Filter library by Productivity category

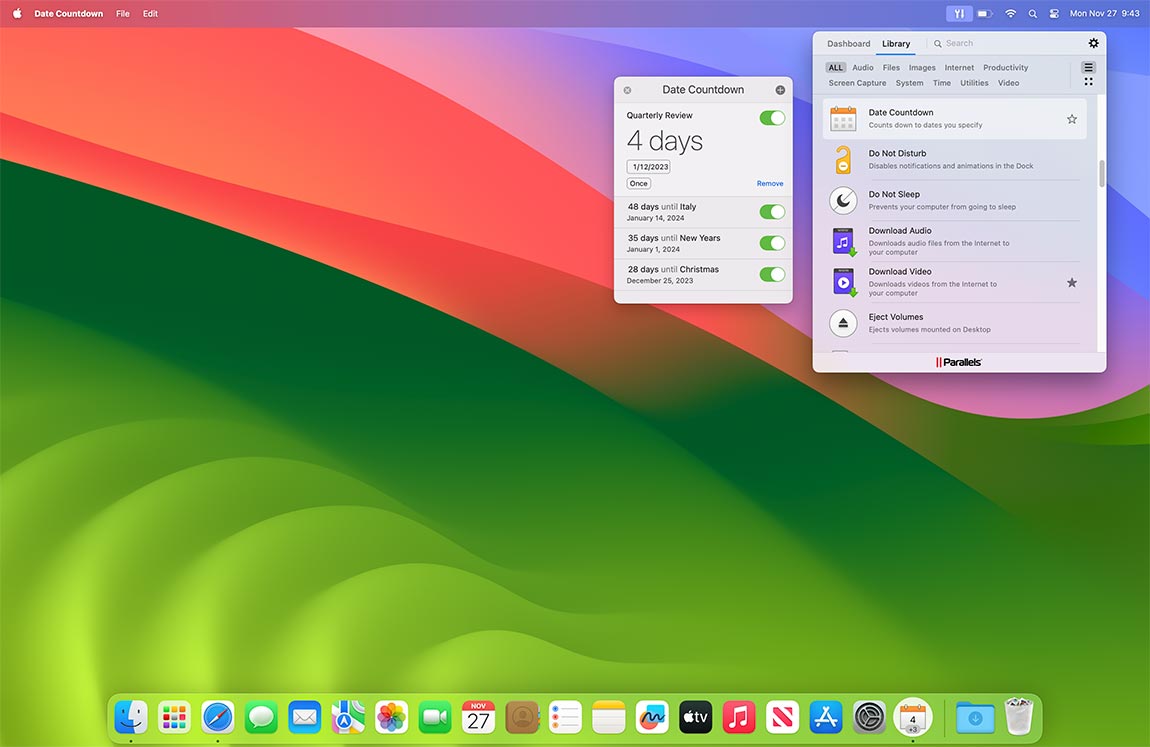point(1005,68)
